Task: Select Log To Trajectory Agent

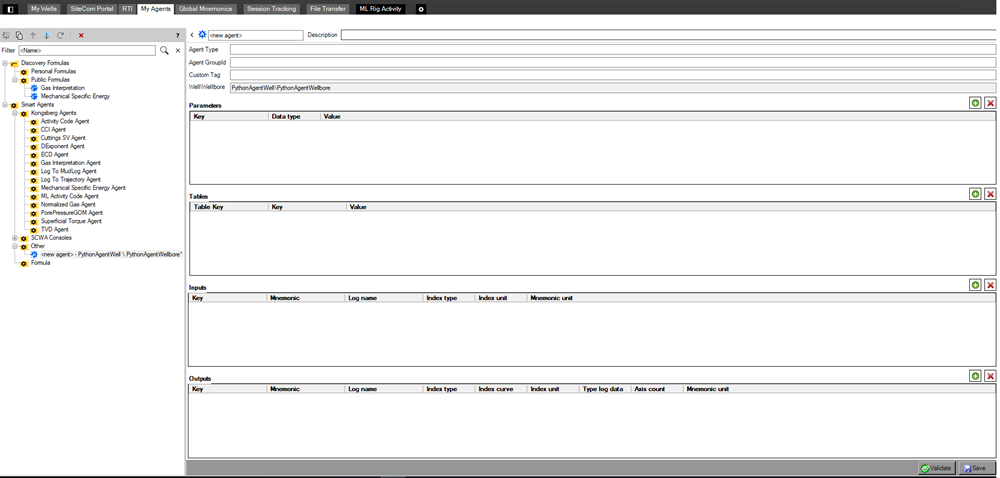Action: pos(70,180)
